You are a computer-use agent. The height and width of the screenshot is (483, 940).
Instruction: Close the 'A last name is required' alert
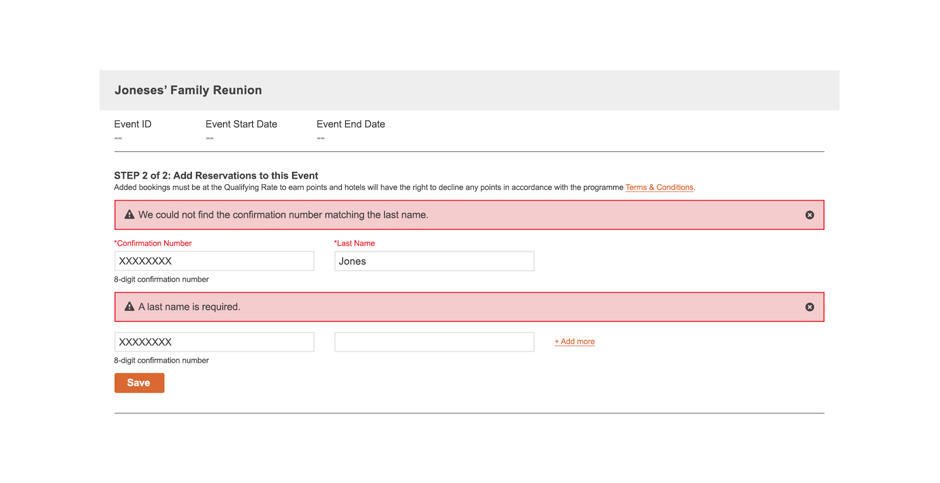(x=809, y=307)
